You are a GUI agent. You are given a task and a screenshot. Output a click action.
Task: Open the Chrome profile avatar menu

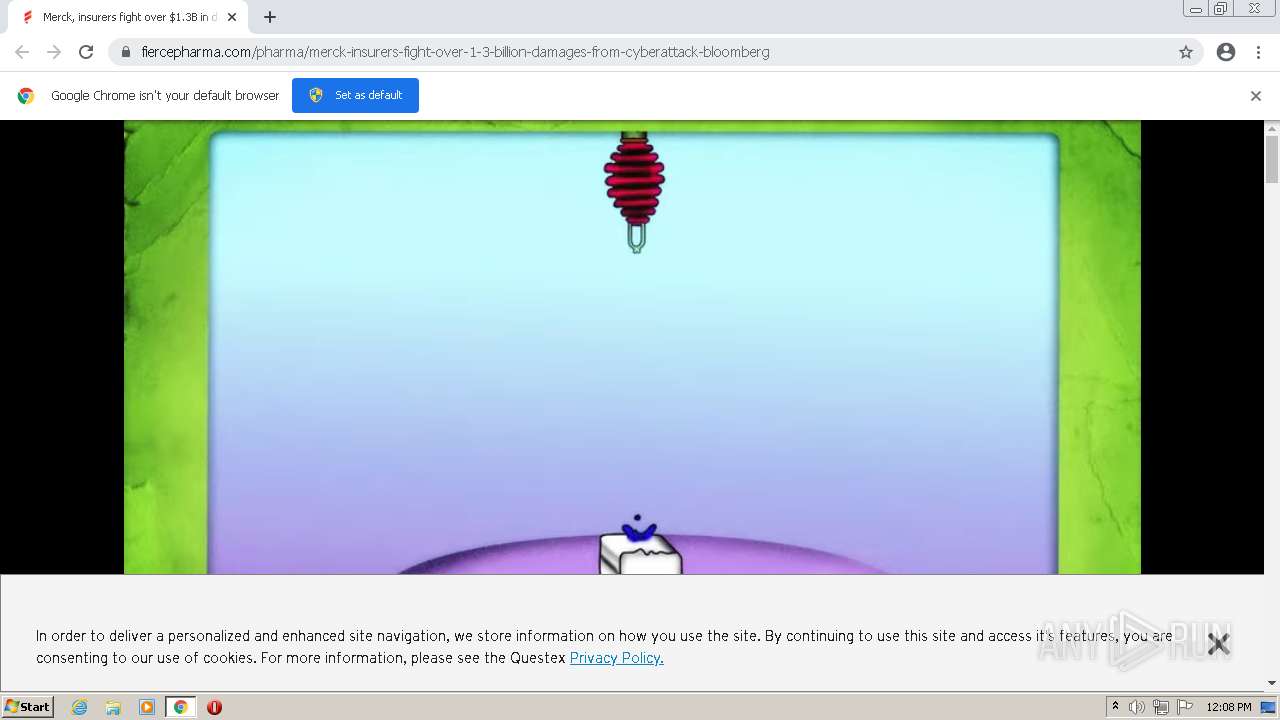point(1226,52)
